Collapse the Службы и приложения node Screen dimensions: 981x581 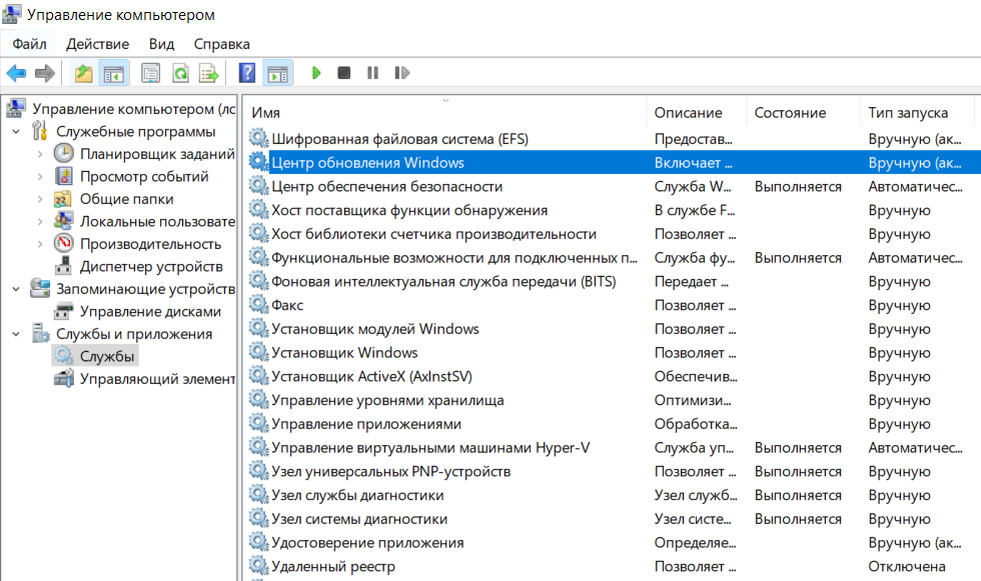click(x=16, y=334)
